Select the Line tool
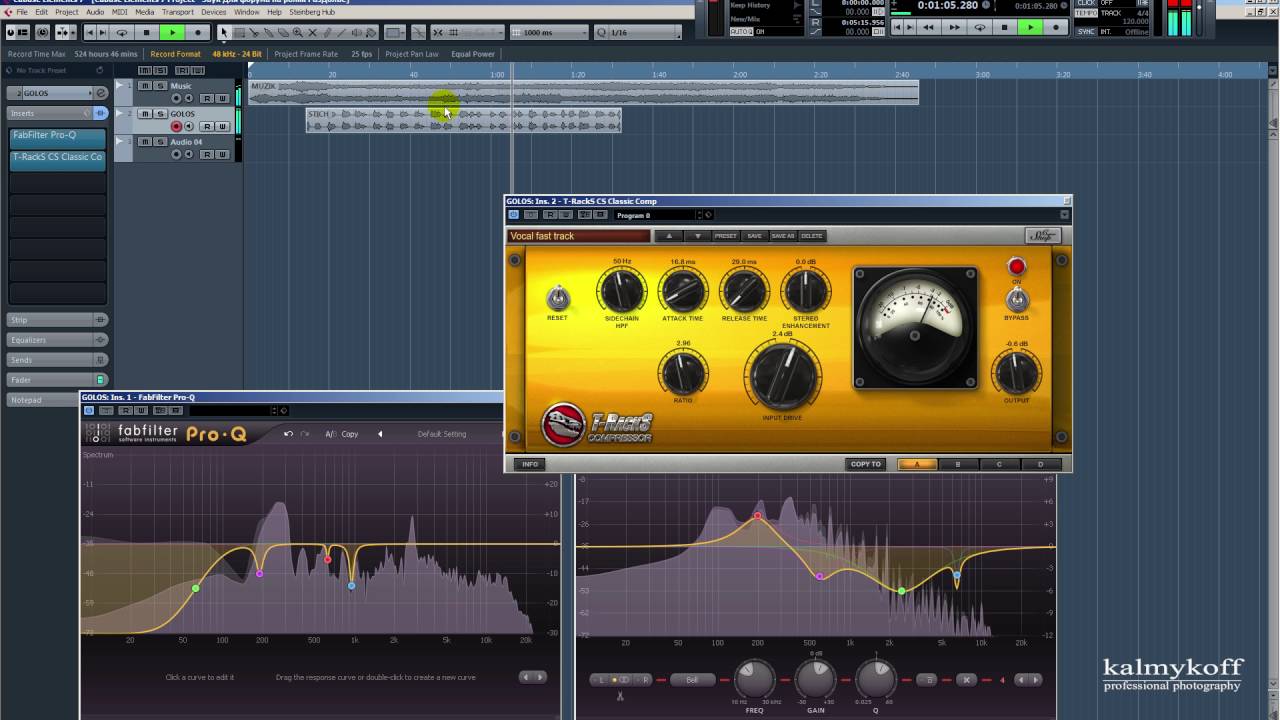 click(341, 33)
